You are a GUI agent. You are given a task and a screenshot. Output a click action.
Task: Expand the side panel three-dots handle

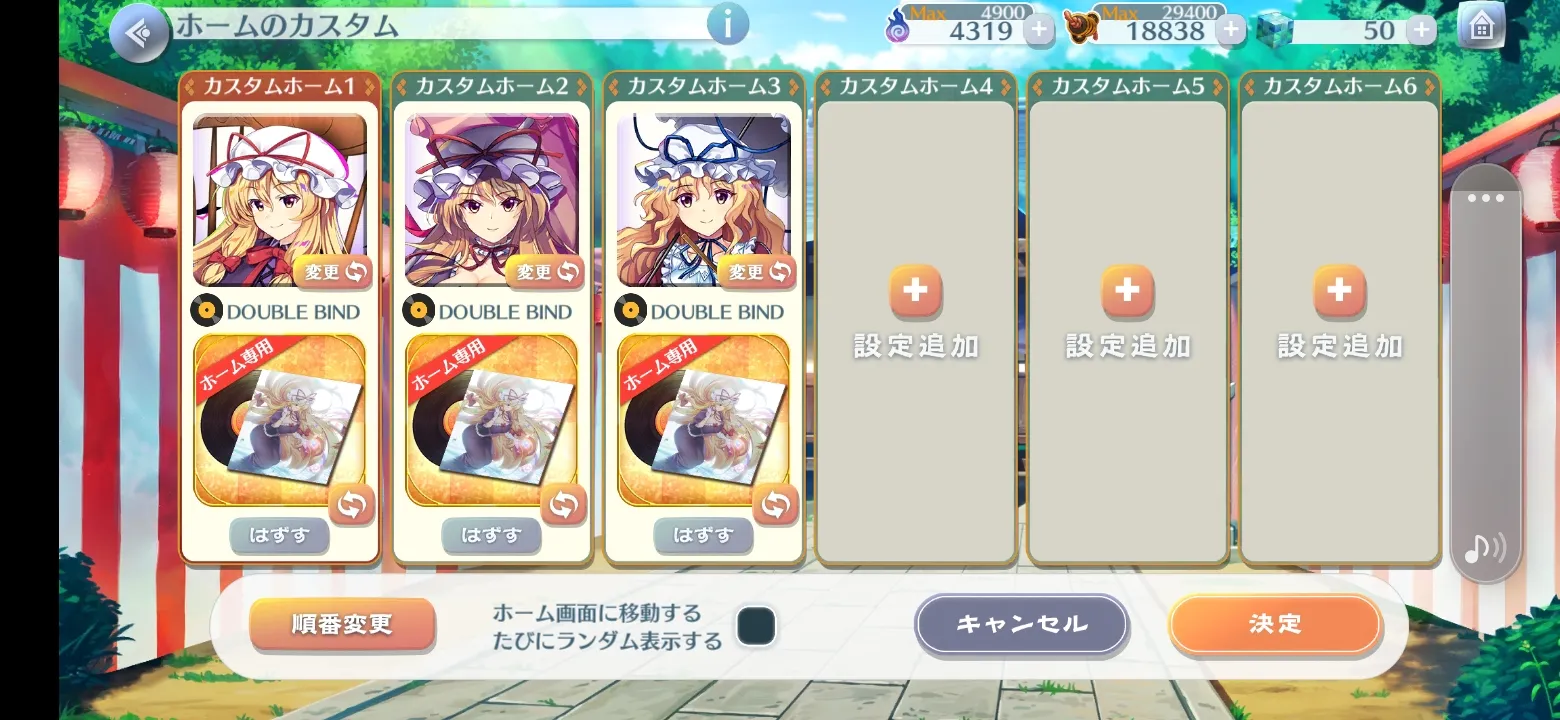point(1485,198)
